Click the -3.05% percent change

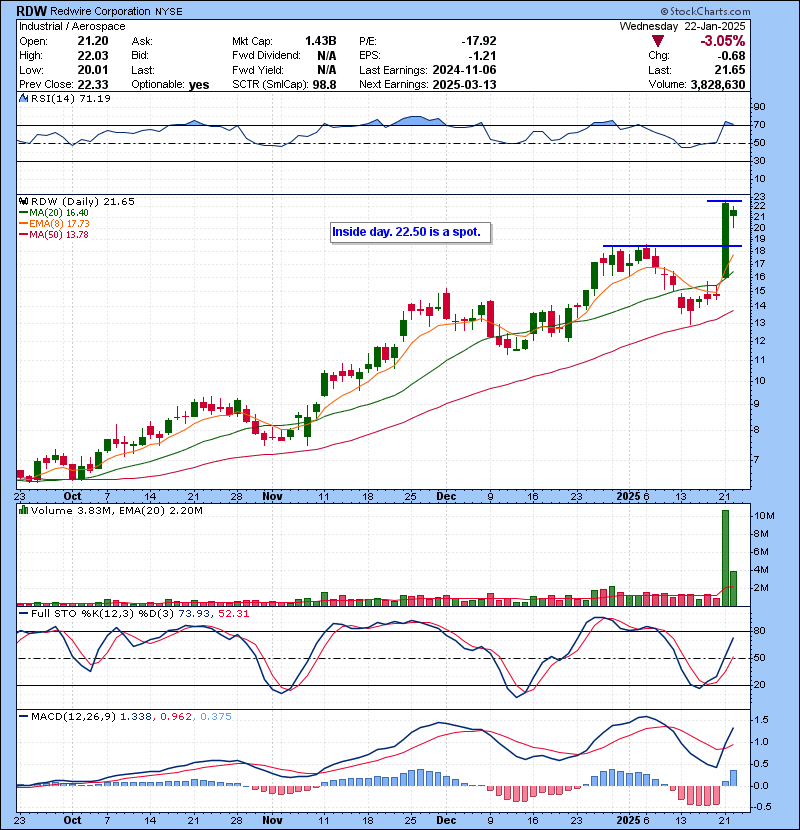(722, 41)
